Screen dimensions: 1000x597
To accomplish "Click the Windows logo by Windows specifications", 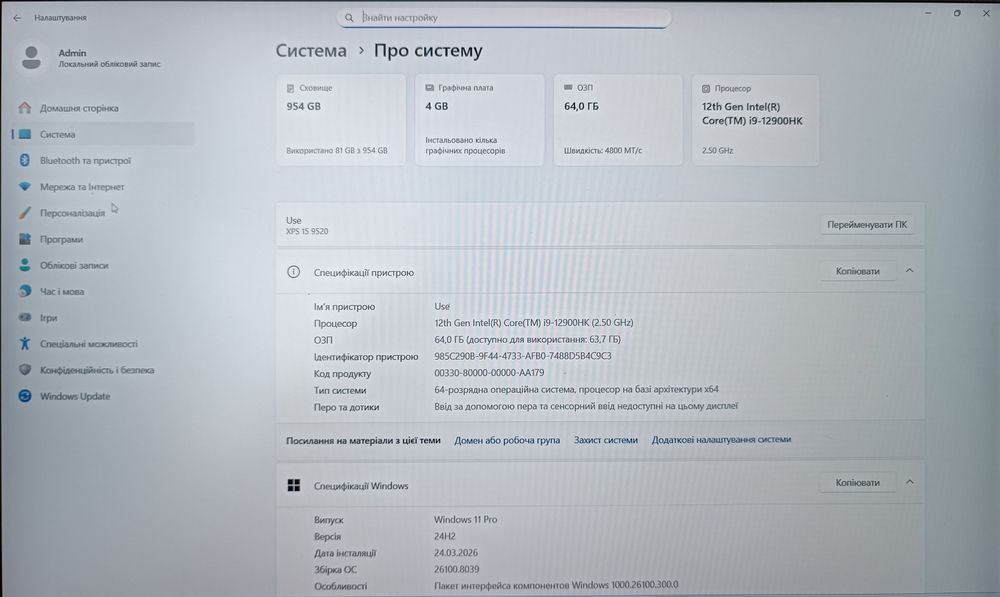I will [x=293, y=485].
